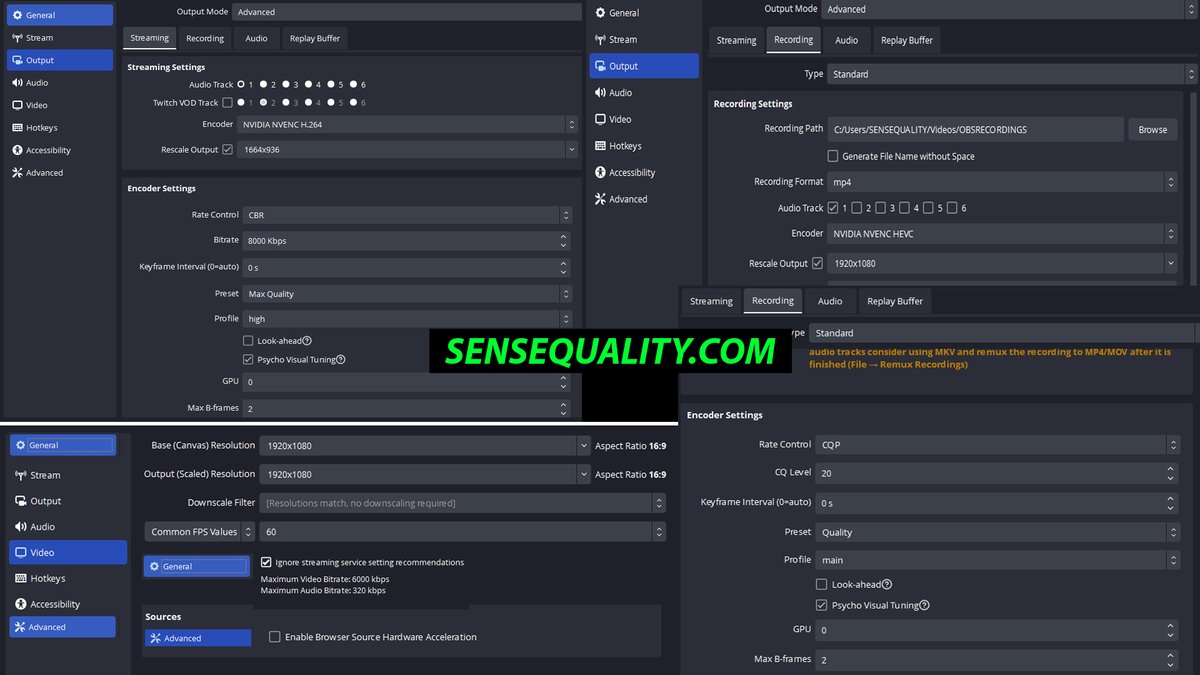Uncheck Ignore streaming service setting recommendations

(x=266, y=562)
